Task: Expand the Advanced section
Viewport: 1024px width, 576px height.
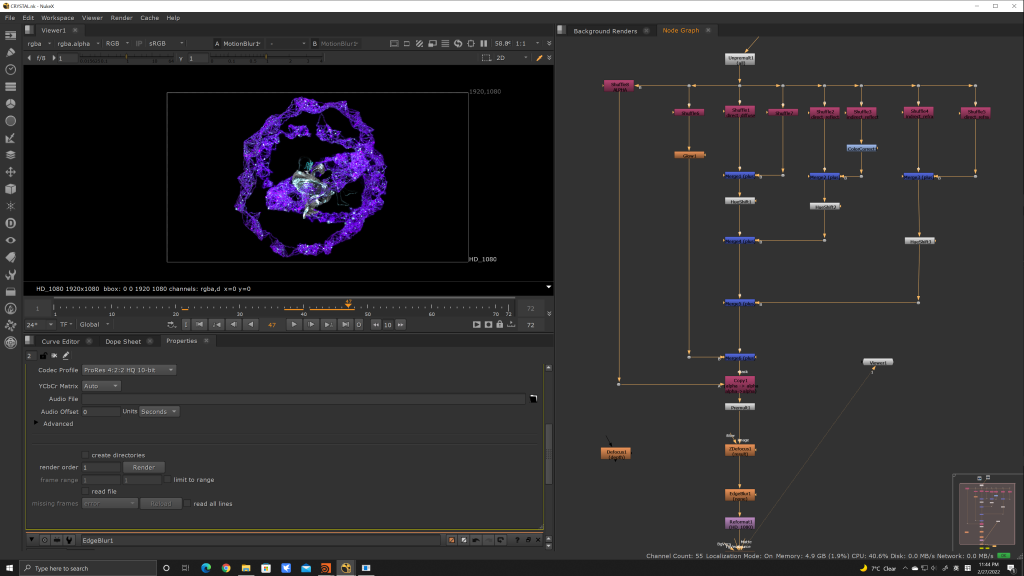Action: pos(37,423)
